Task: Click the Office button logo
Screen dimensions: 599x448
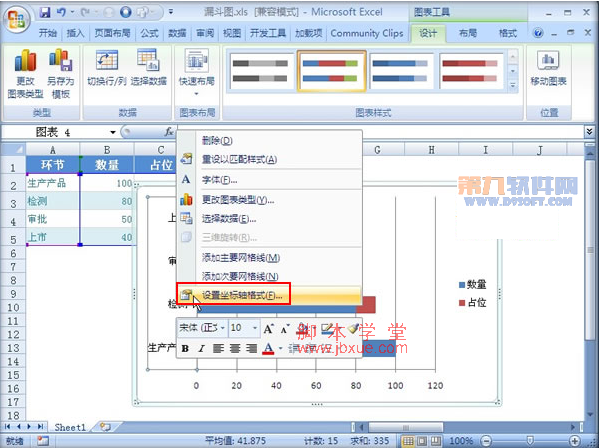Action: pyautogui.click(x=17, y=19)
